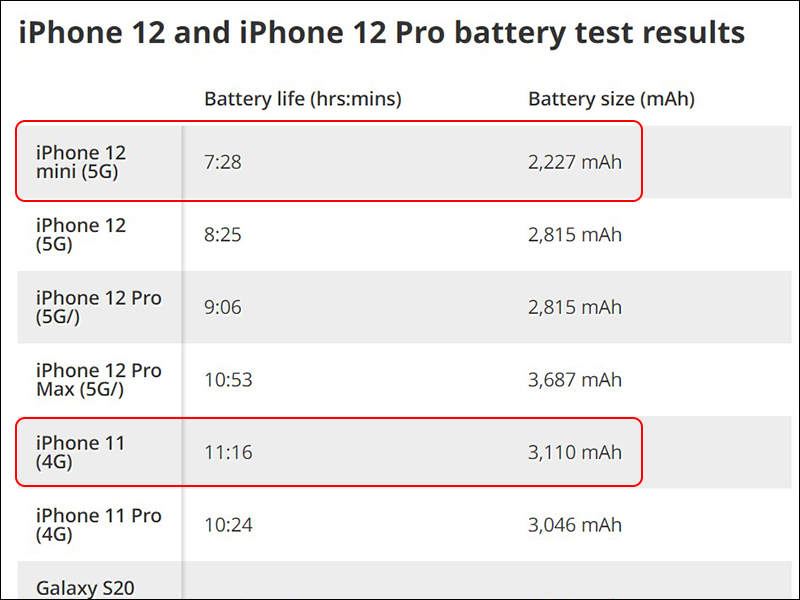Click the Battery size (mAh) header
Image resolution: width=800 pixels, height=600 pixels.
(610, 99)
